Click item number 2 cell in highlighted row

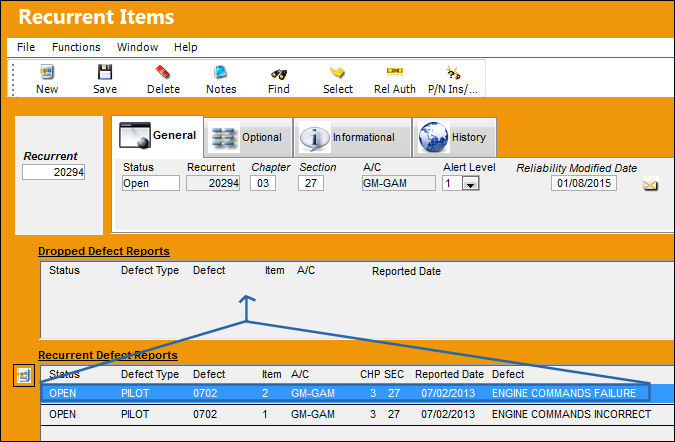(x=265, y=393)
